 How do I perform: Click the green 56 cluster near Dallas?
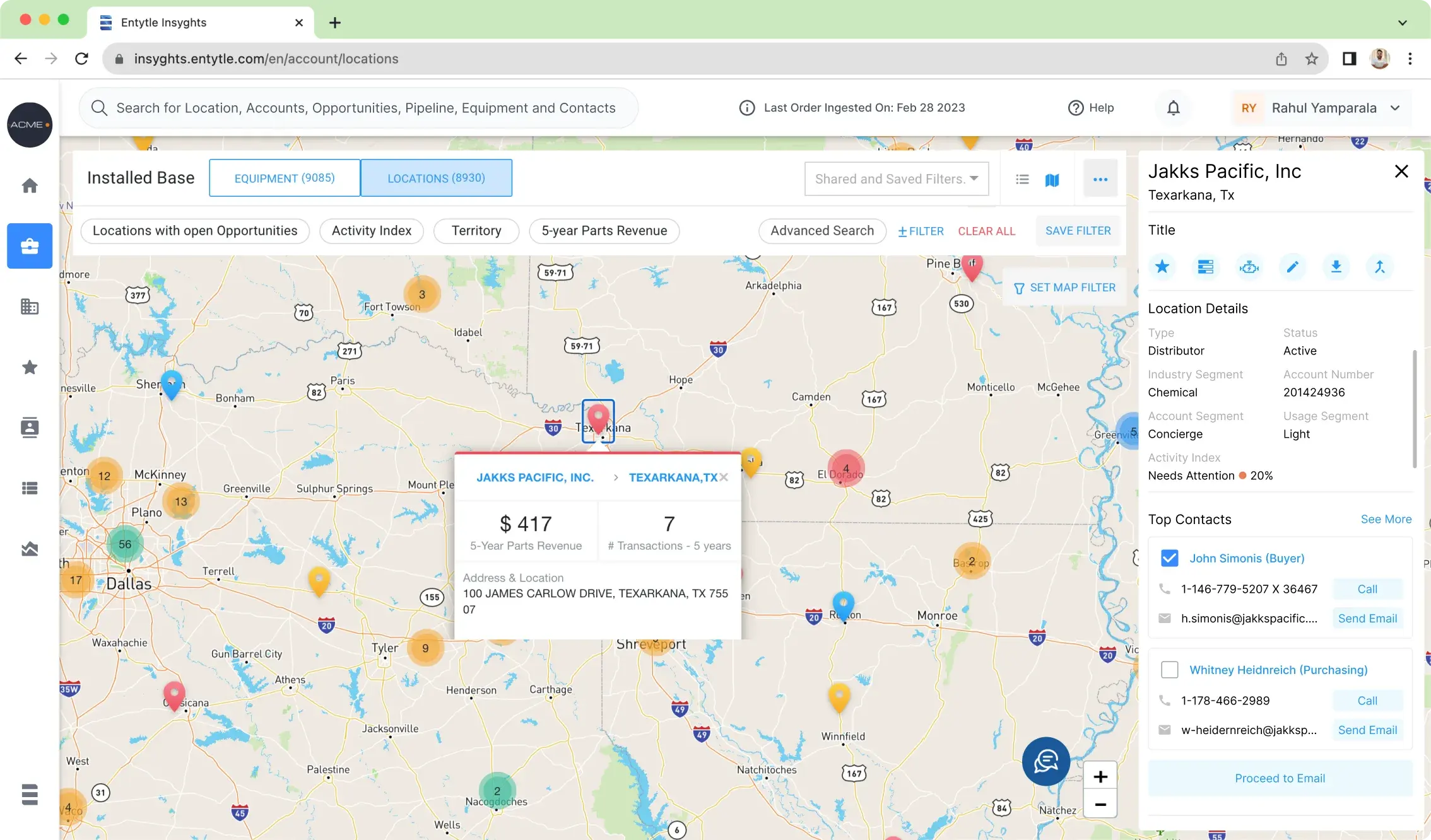pyautogui.click(x=125, y=544)
